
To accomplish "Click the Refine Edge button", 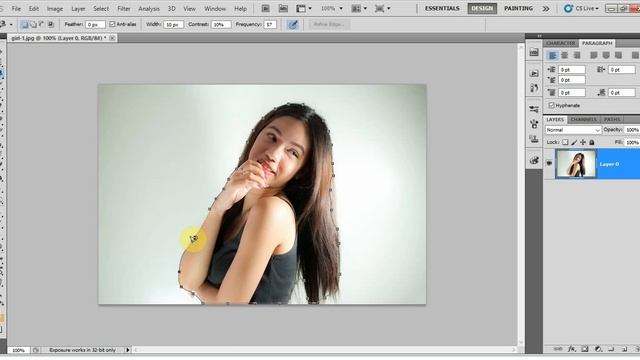I will (x=329, y=24).
